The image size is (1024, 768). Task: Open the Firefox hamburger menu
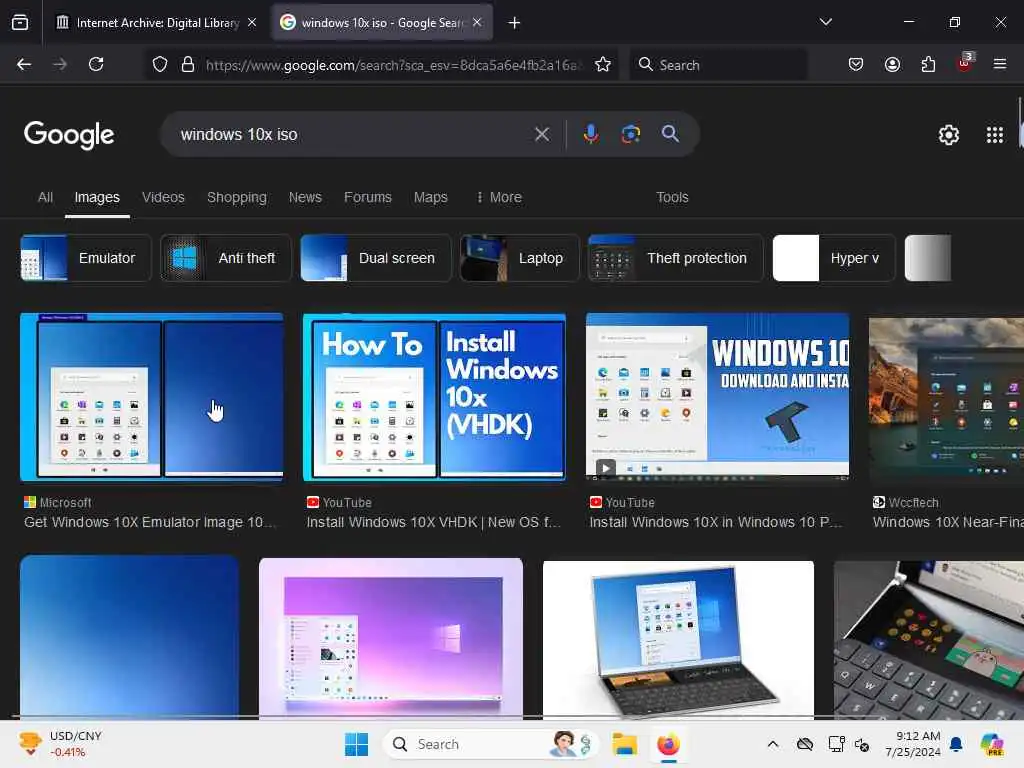[1000, 64]
